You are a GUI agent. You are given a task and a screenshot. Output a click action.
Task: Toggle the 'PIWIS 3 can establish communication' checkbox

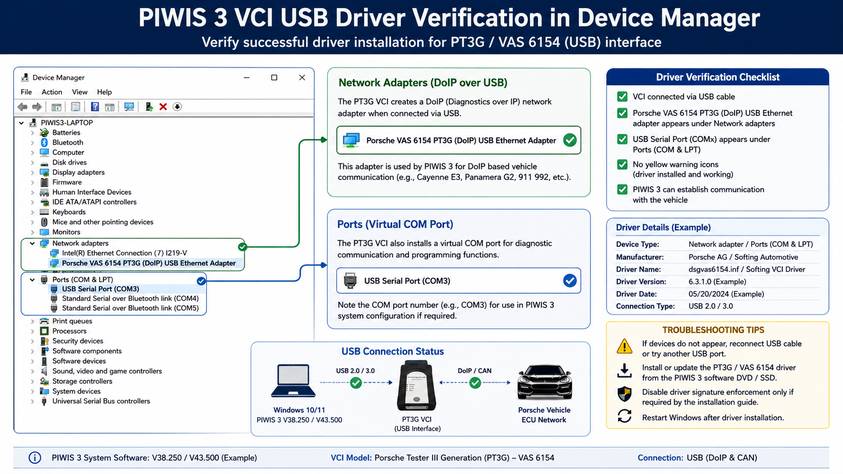pyautogui.click(x=622, y=190)
